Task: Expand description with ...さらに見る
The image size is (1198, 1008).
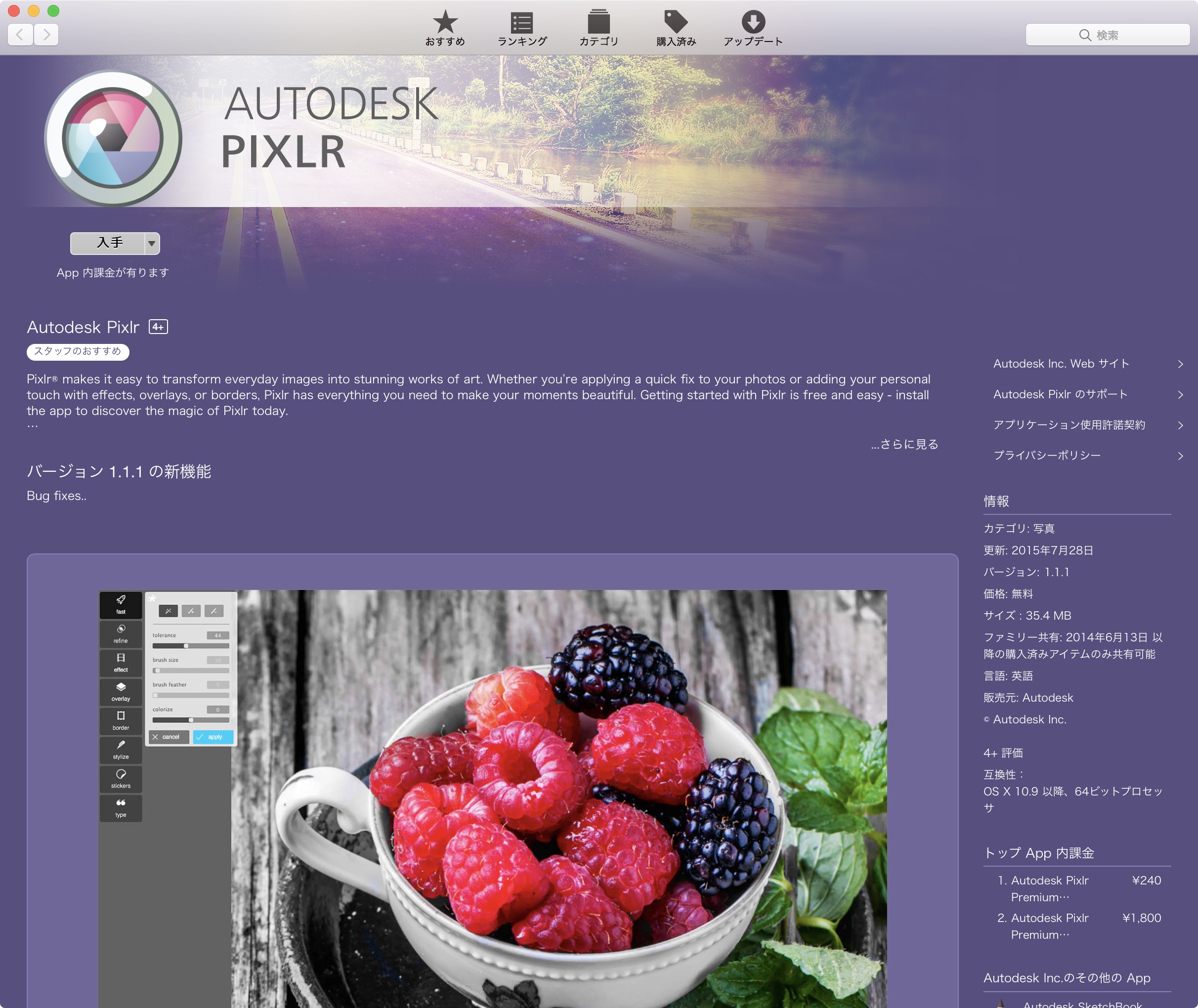Action: pyautogui.click(x=904, y=444)
